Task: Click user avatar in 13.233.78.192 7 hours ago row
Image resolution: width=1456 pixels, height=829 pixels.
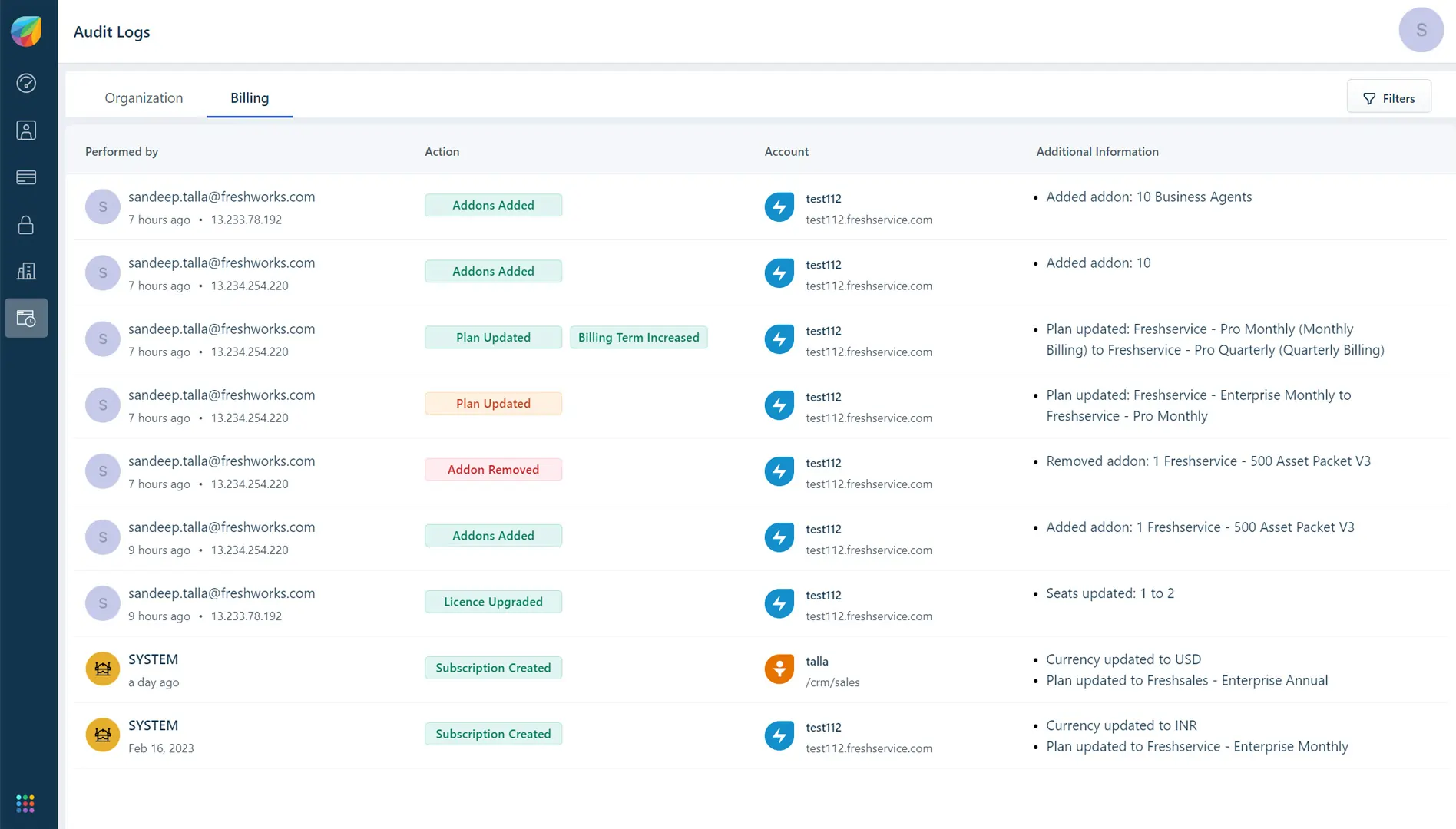Action: pyautogui.click(x=102, y=206)
